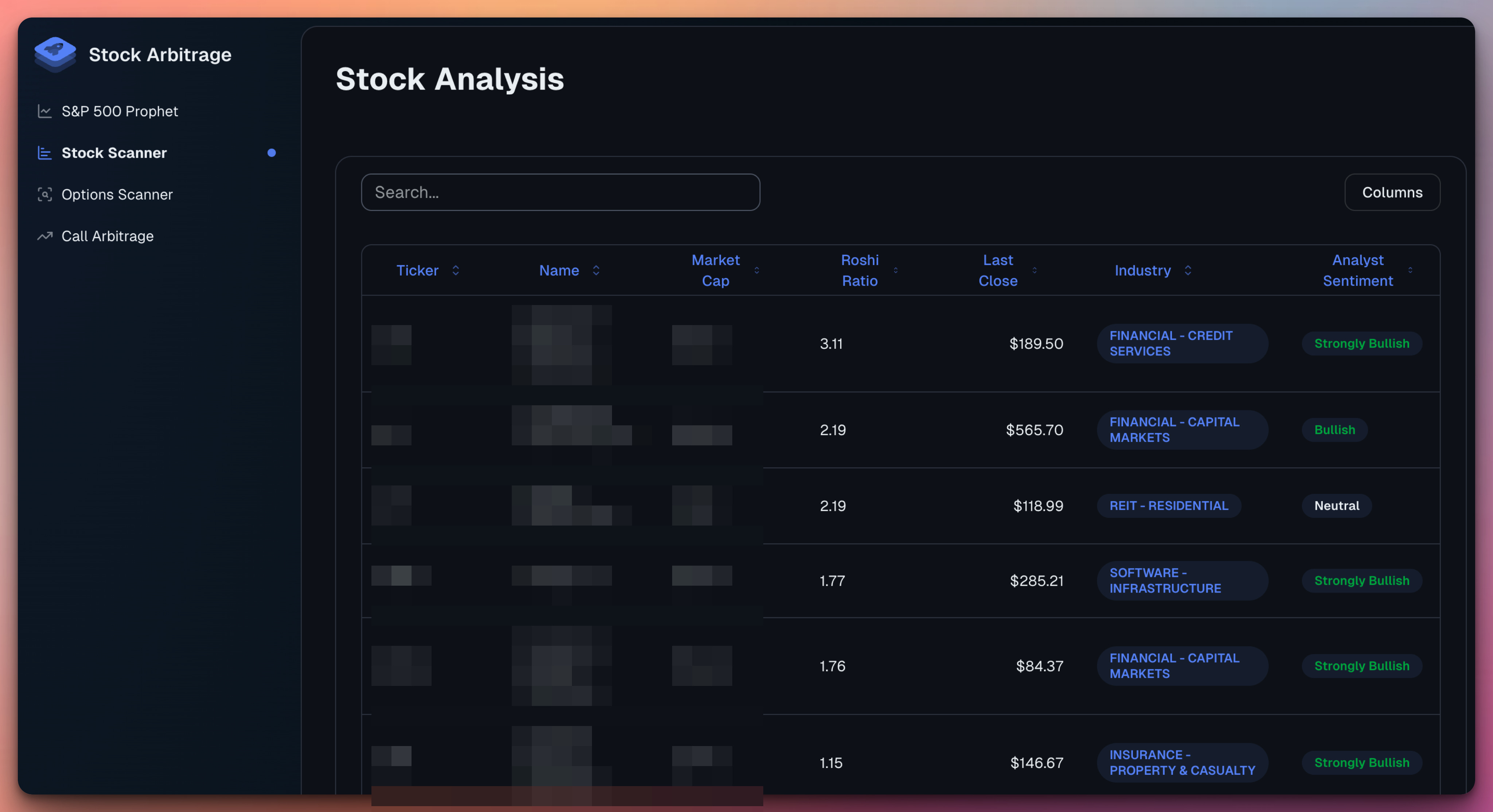Sort by Market Cap sort arrows

pos(756,270)
